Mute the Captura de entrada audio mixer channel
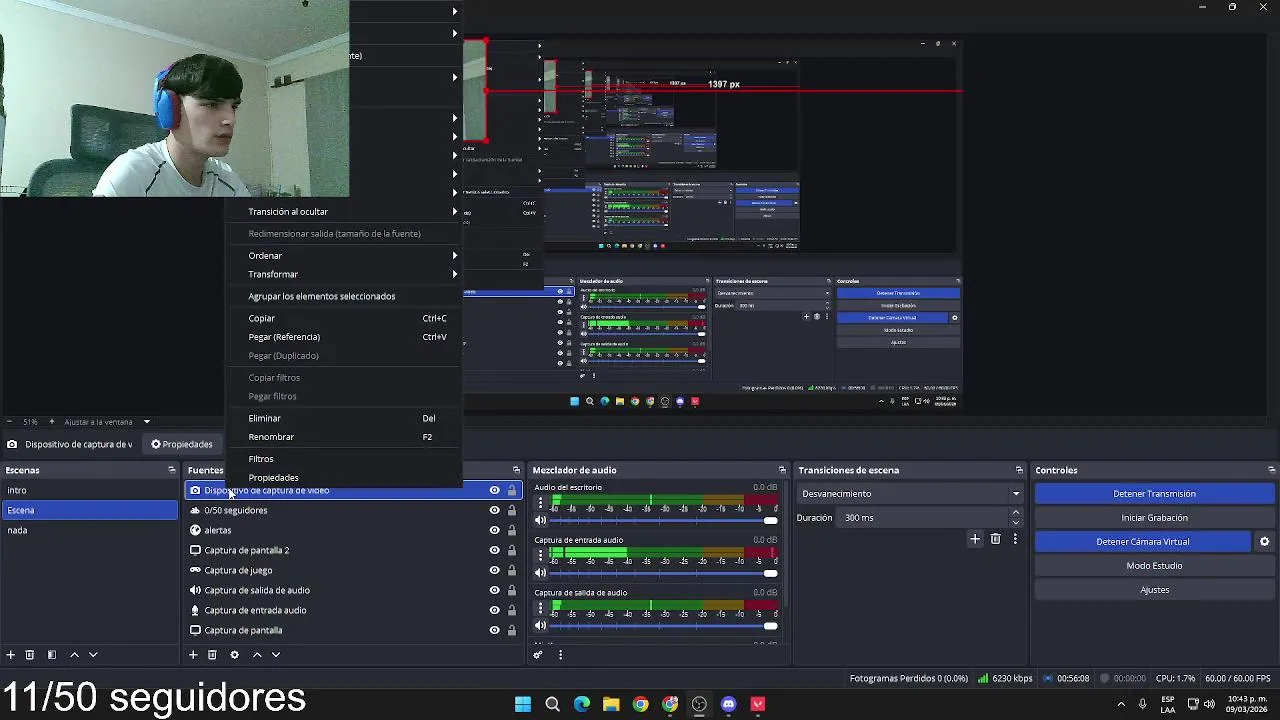The height and width of the screenshot is (720, 1280). 541,573
